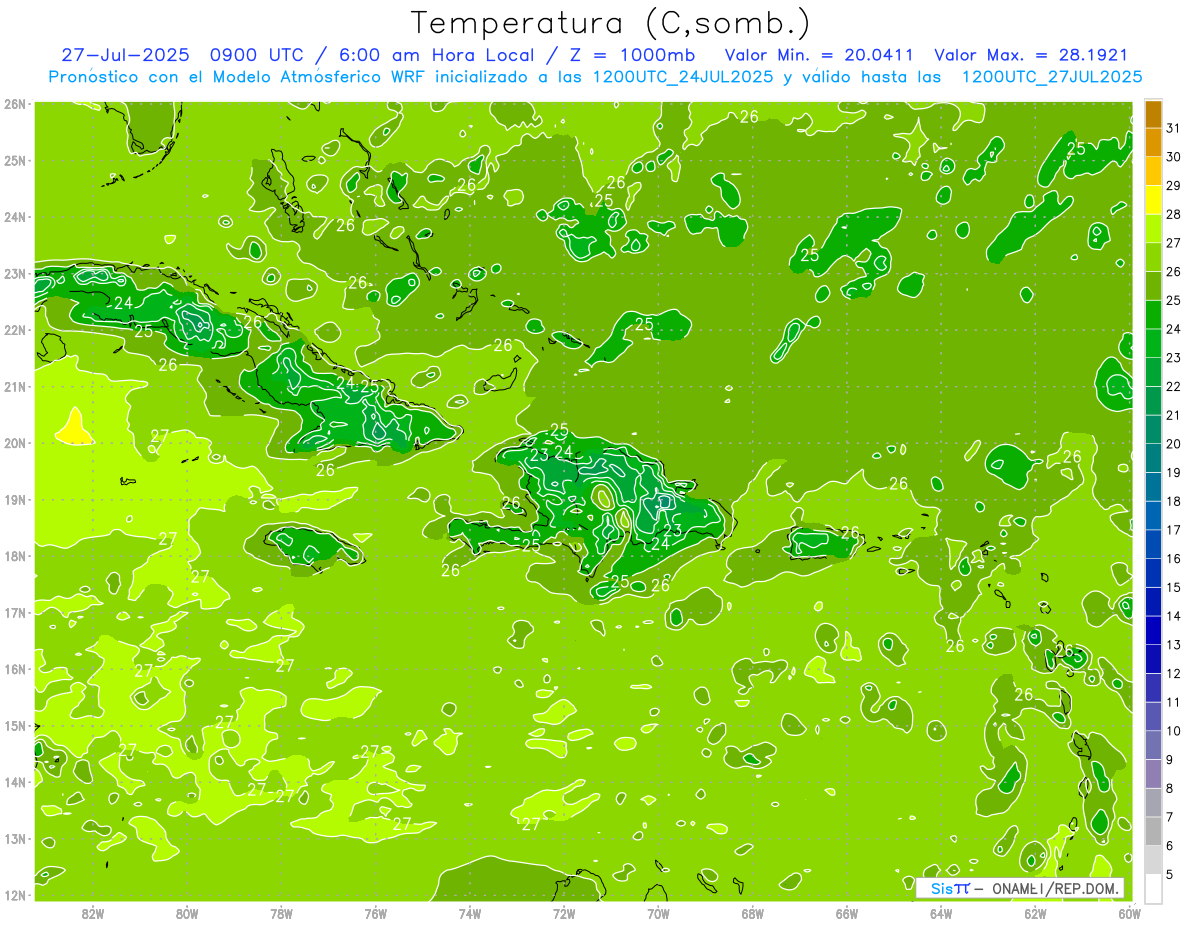The width and height of the screenshot is (1200, 927).
Task: Pick the orange swatch between 30 and 31
Action: [1153, 142]
